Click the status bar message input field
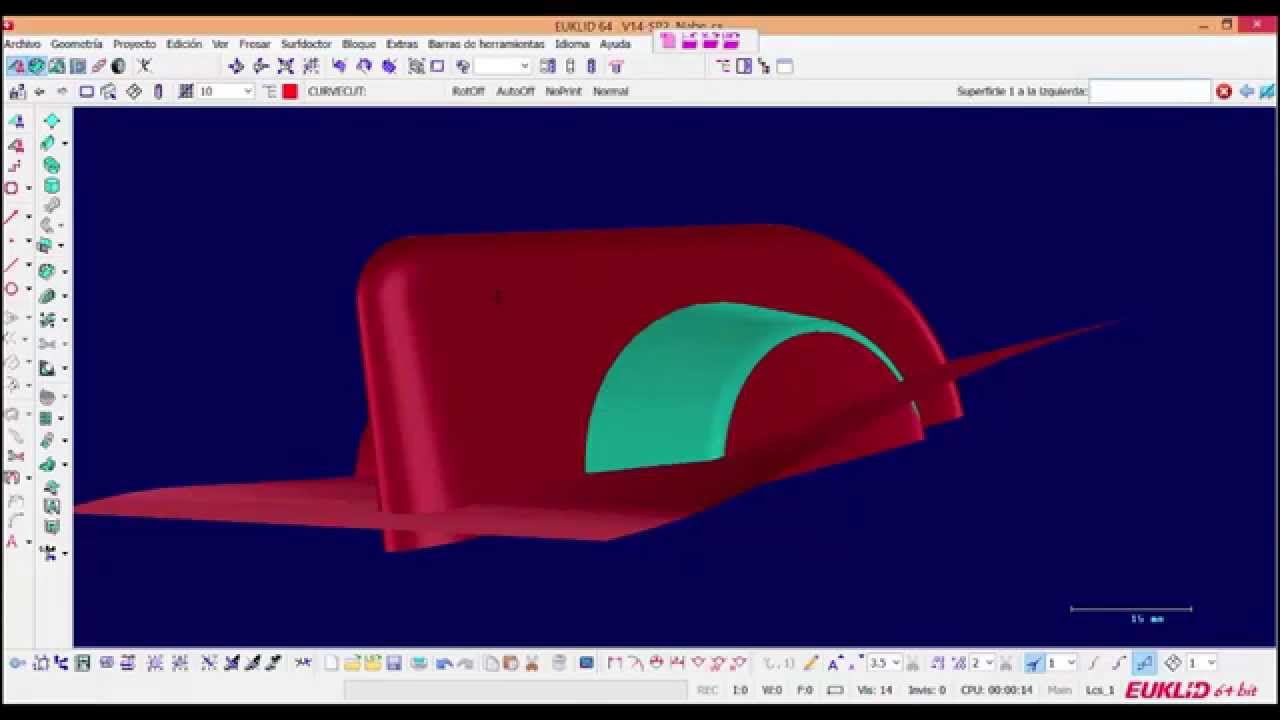Screen dimensions: 1280x720 (516, 690)
